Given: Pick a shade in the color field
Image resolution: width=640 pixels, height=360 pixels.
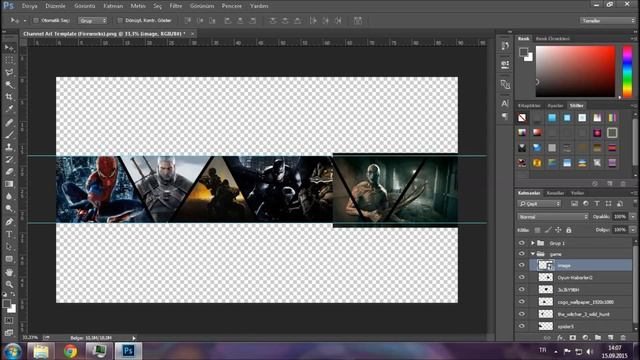Looking at the screenshot, I should (575, 71).
